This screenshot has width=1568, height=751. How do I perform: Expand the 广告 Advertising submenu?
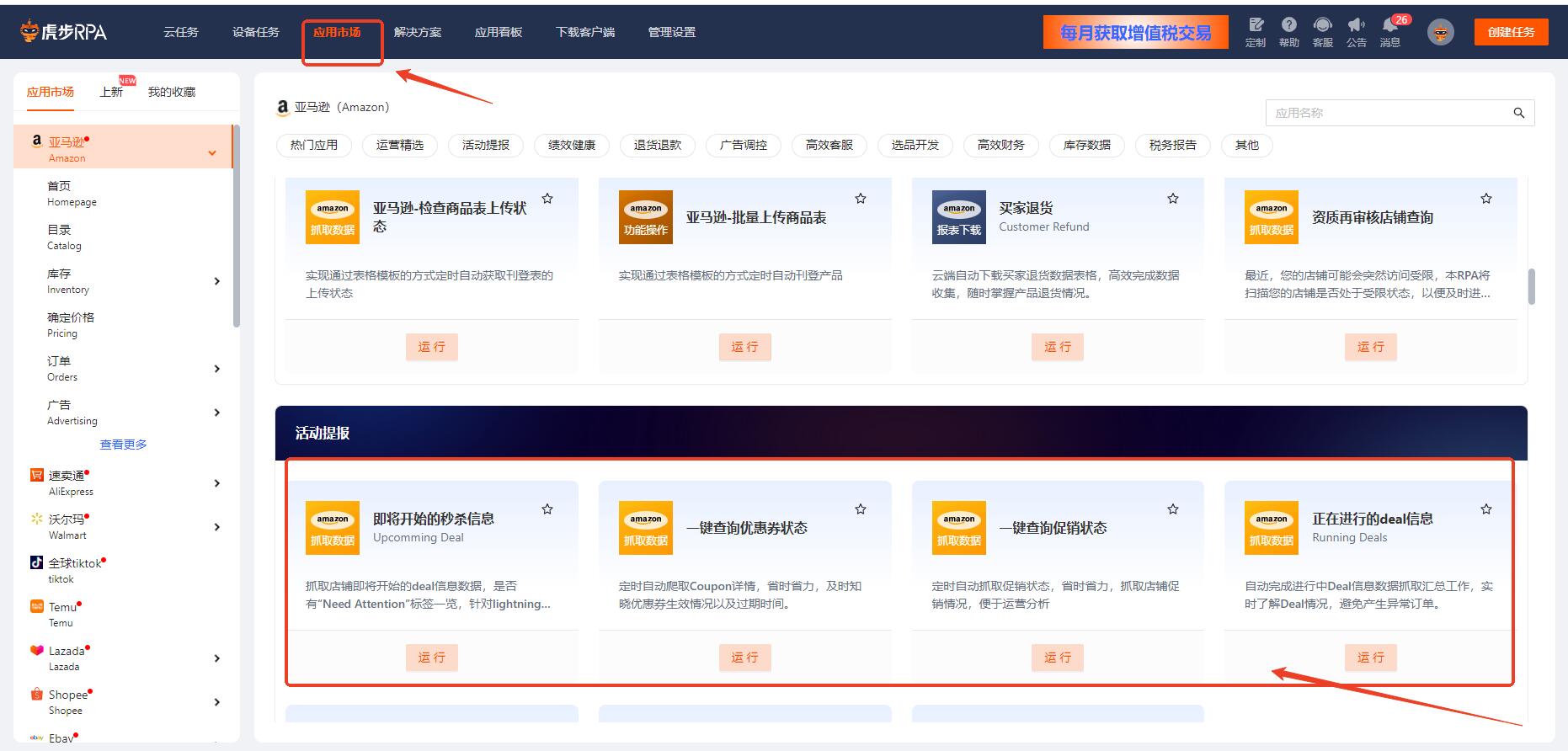click(x=217, y=413)
